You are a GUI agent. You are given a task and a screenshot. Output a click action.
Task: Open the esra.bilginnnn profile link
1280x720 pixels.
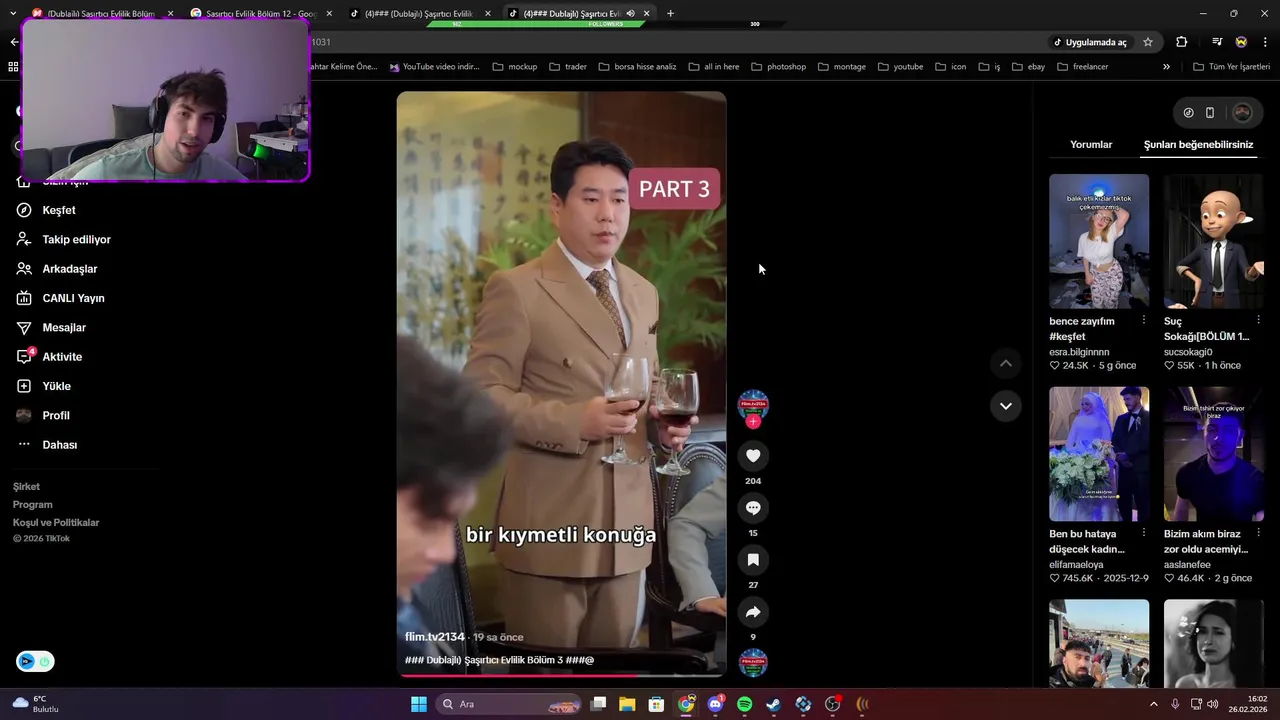(1079, 352)
